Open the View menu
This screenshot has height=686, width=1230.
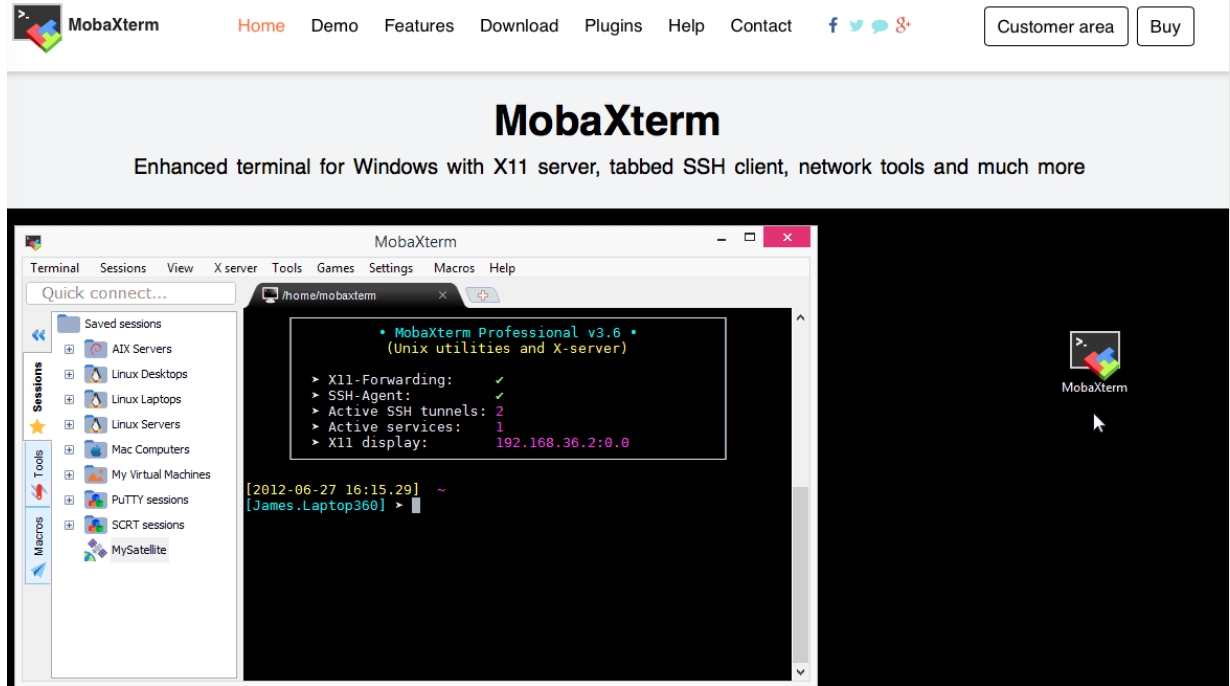[x=180, y=268]
